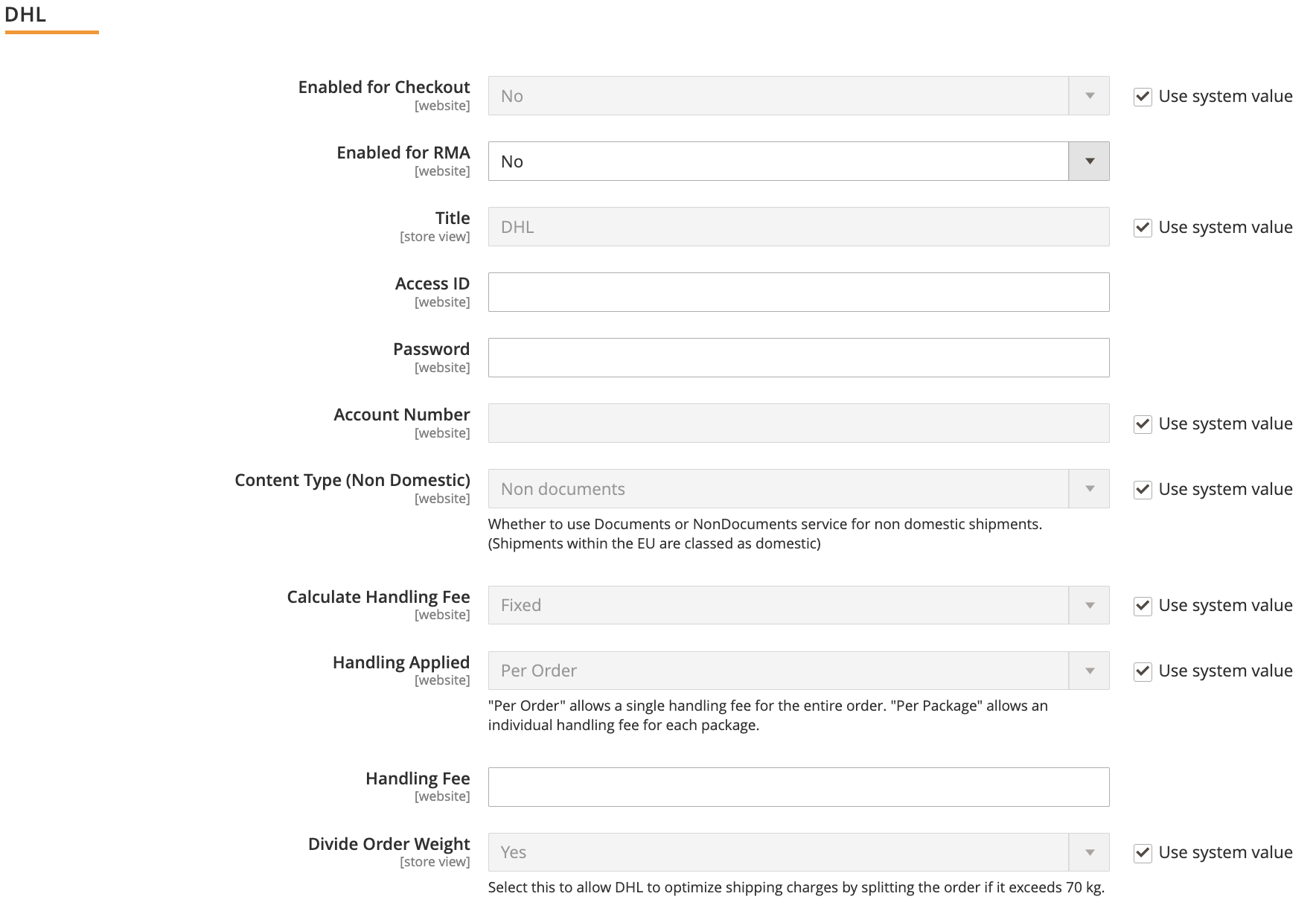The image size is (1316, 908).
Task: Select the Title field showing DHL
Action: click(796, 226)
